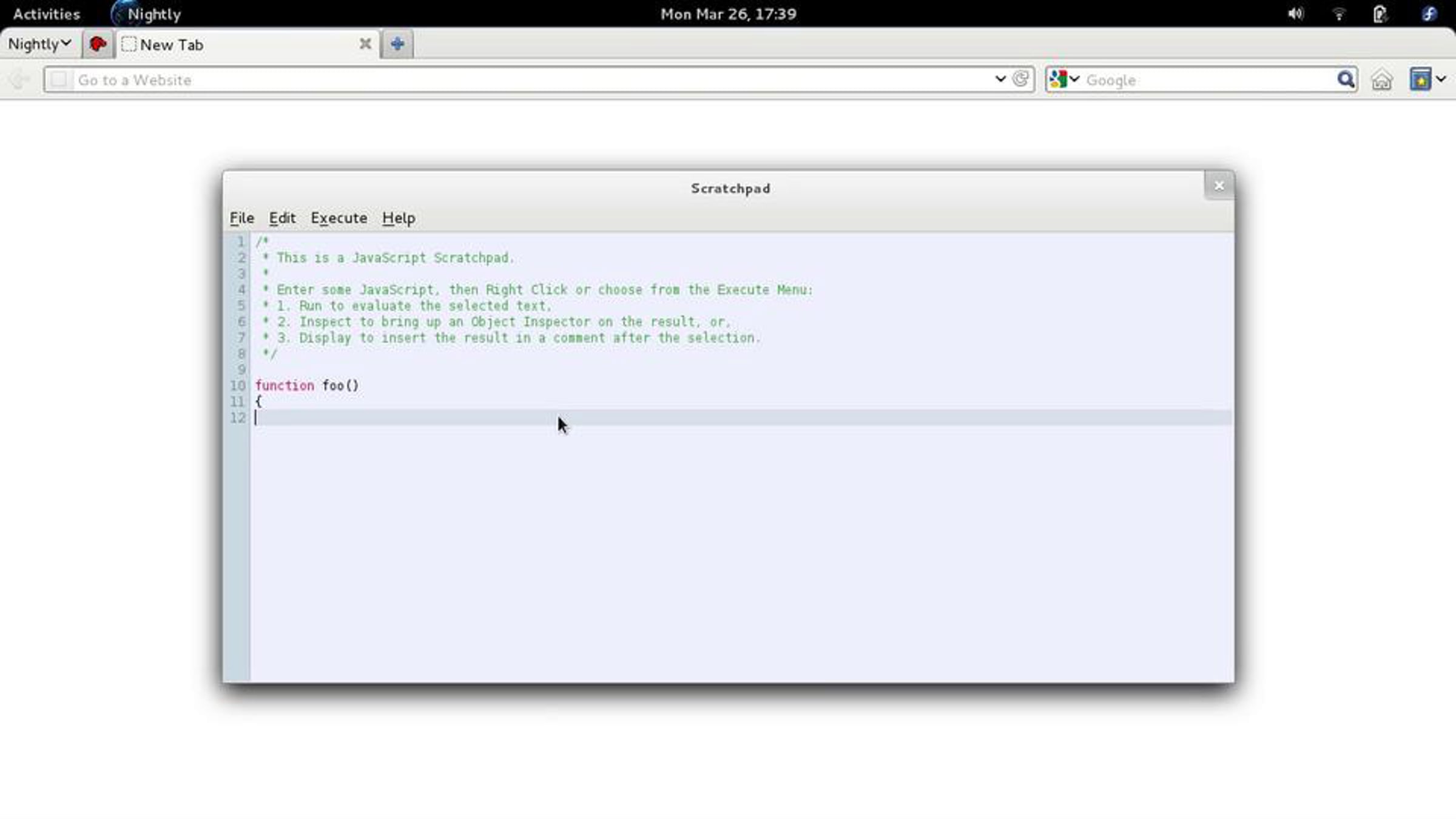Click 'This is a JavaScript Scratchpad.' comment
Viewport: 1456px width, 819px height.
395,258
